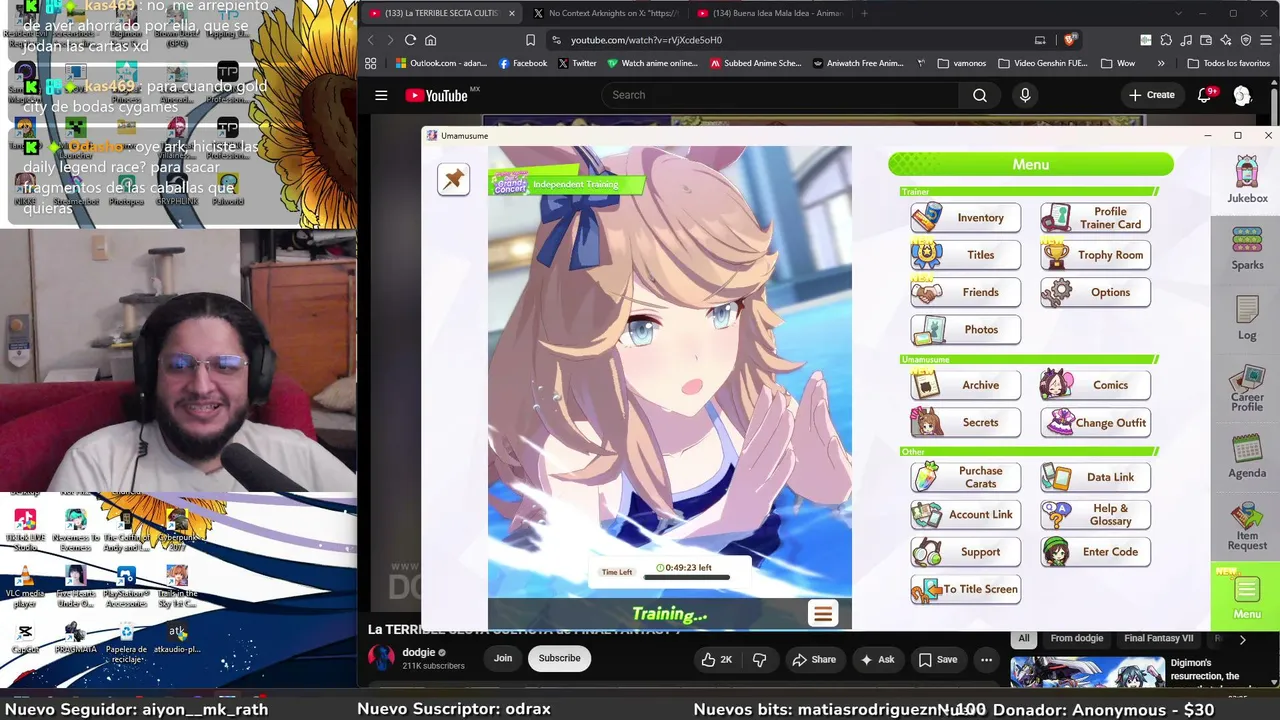This screenshot has height=720, width=1280.
Task: Open Help & Glossary
Action: pyautogui.click(x=1095, y=514)
